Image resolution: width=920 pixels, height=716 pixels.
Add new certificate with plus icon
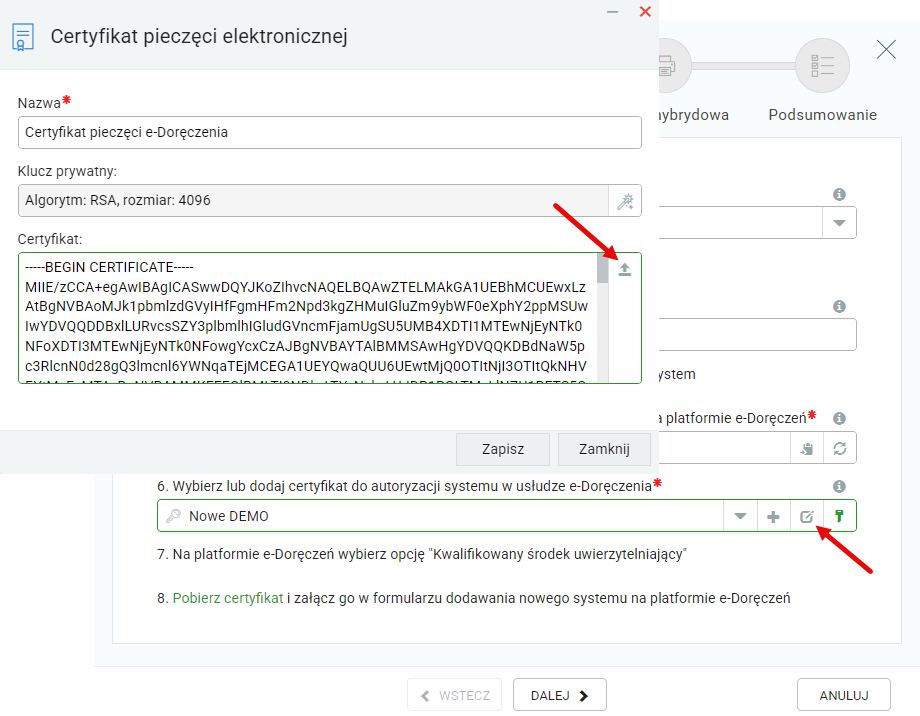pos(773,516)
